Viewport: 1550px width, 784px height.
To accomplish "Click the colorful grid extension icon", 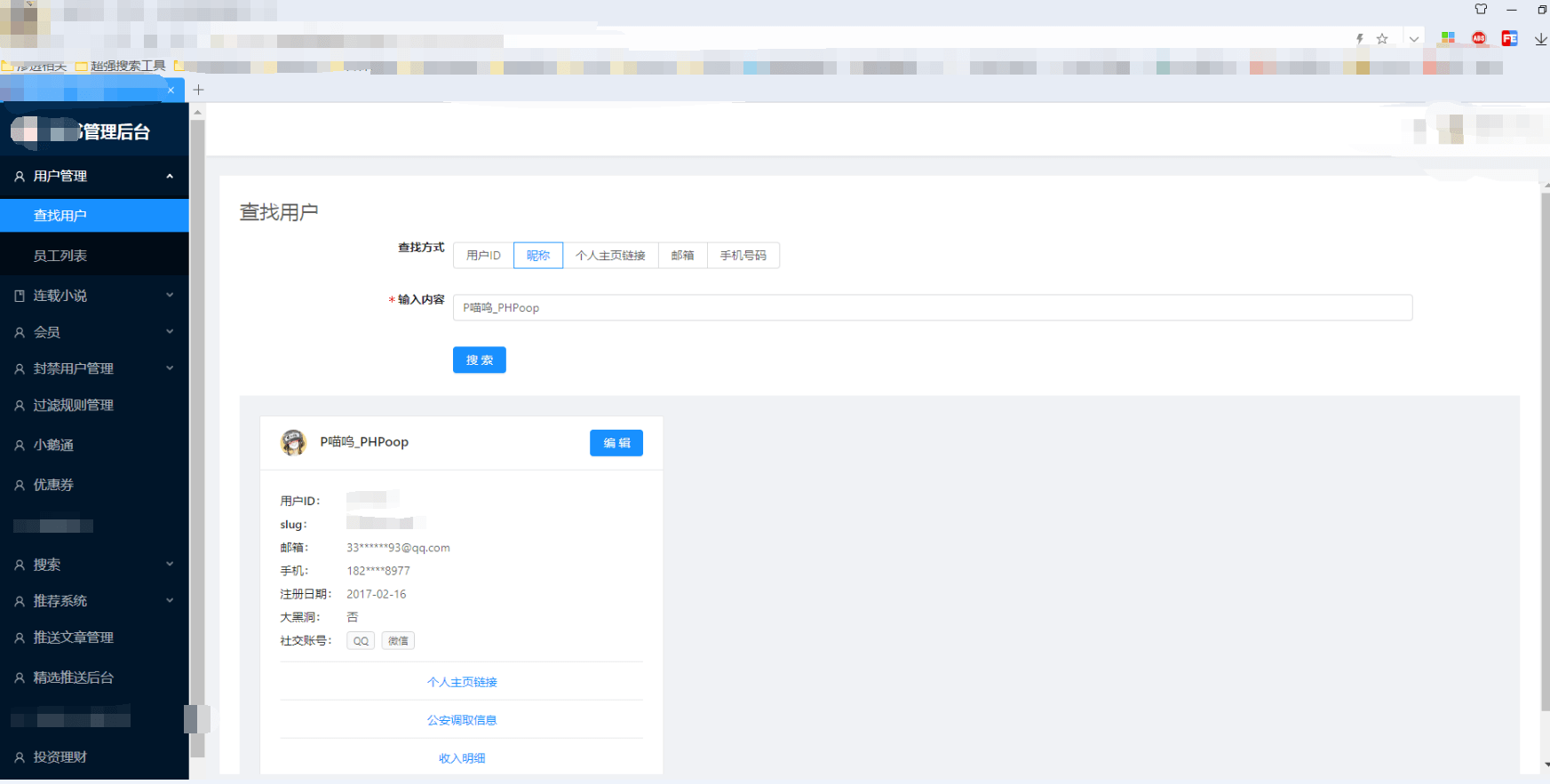I will tap(1448, 38).
